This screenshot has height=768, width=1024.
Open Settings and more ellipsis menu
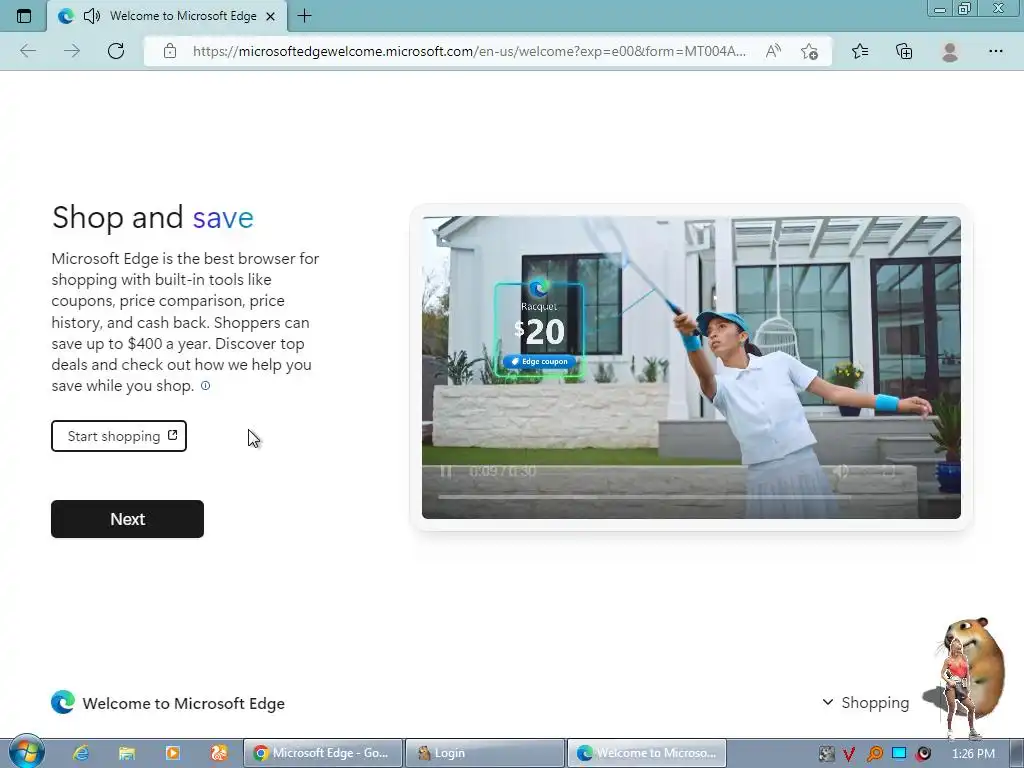pyautogui.click(x=995, y=51)
